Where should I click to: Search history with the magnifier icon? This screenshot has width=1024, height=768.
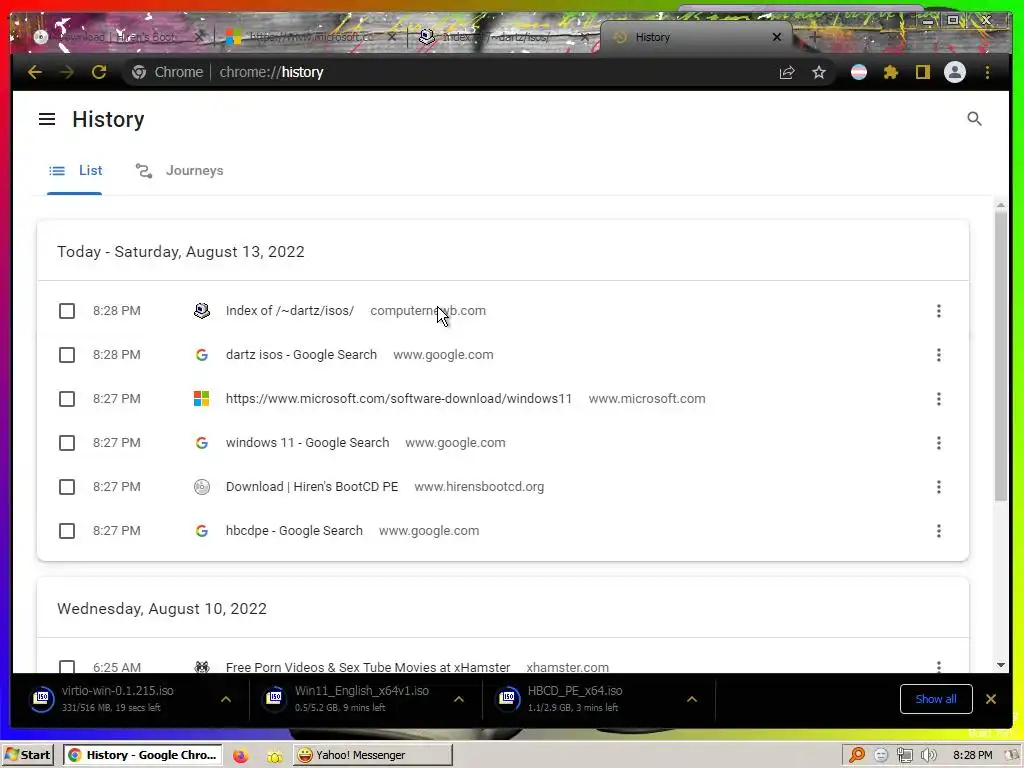[x=974, y=119]
